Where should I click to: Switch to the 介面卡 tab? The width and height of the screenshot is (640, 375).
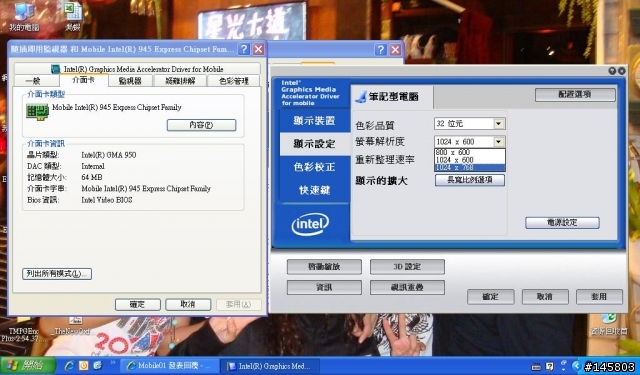[83, 80]
